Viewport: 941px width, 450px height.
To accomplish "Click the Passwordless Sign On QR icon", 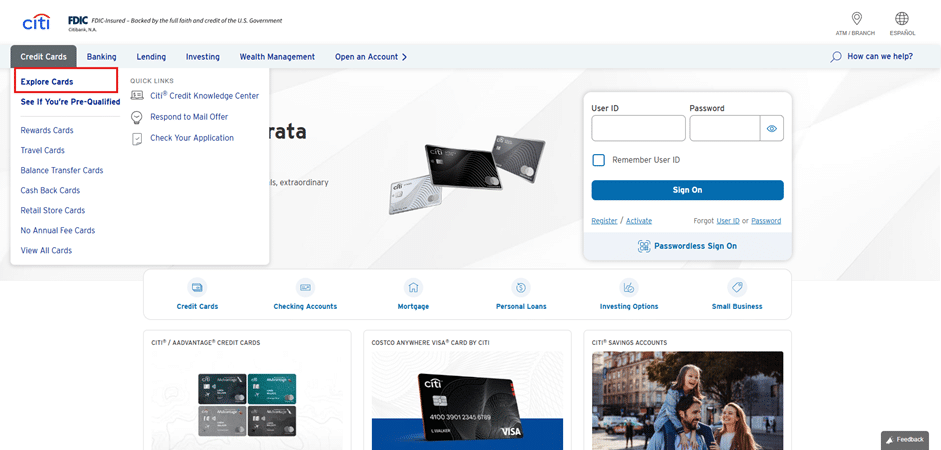I will [644, 246].
